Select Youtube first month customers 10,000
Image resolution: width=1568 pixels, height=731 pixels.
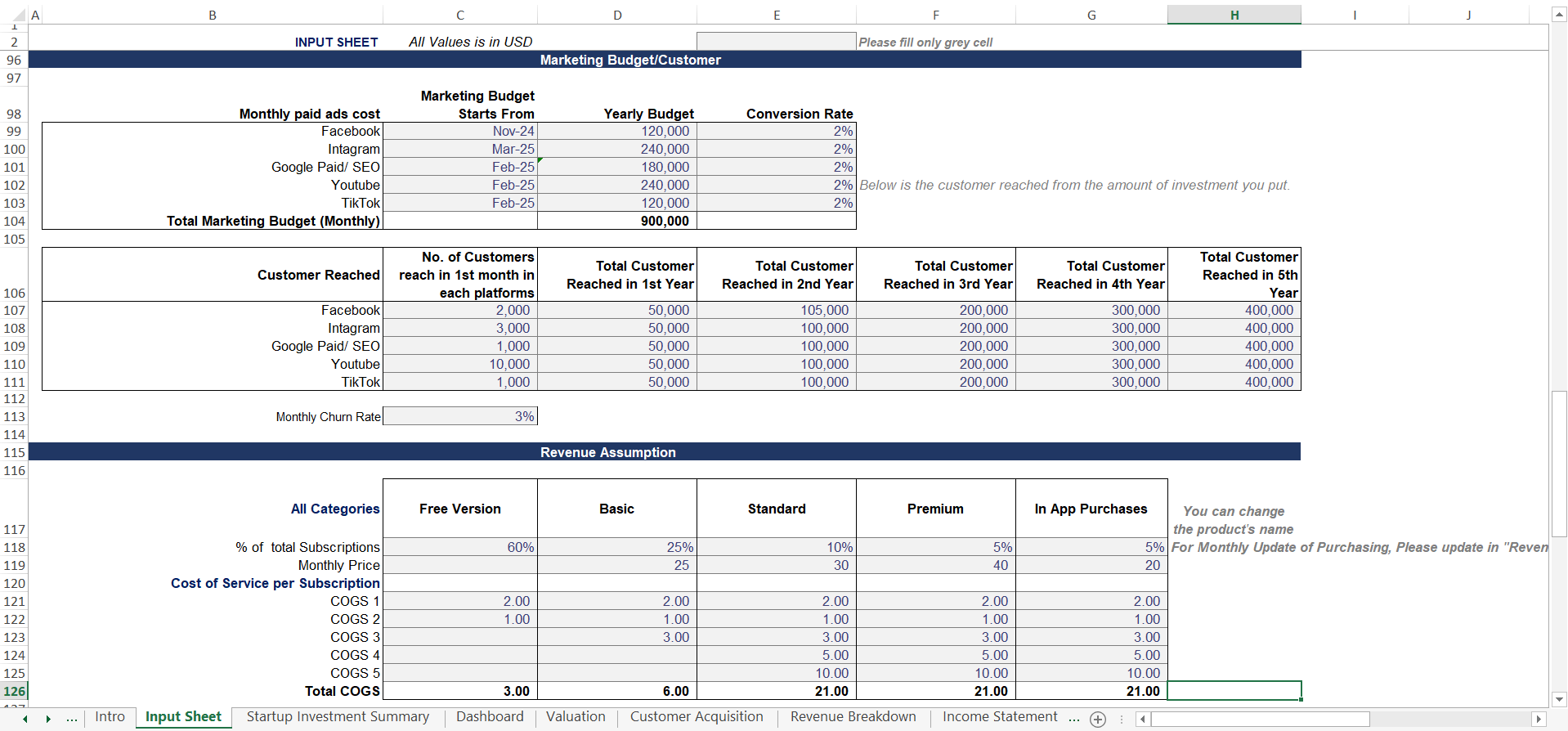click(460, 364)
